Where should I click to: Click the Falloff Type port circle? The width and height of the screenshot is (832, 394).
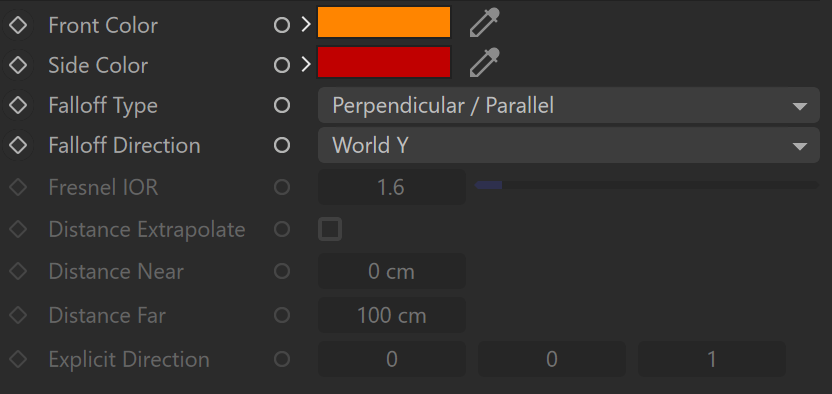click(282, 105)
